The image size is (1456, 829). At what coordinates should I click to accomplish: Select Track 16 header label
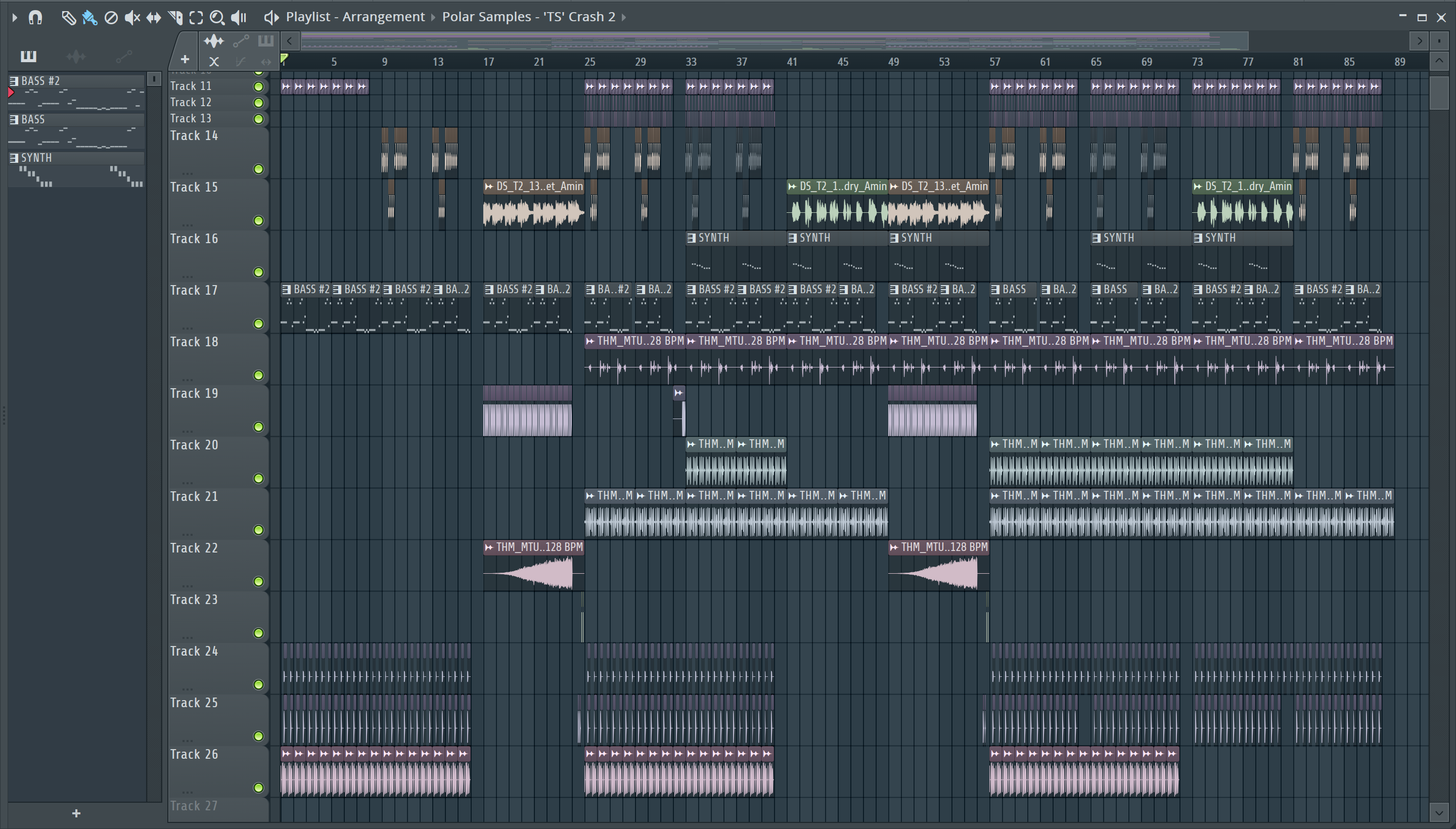click(194, 239)
